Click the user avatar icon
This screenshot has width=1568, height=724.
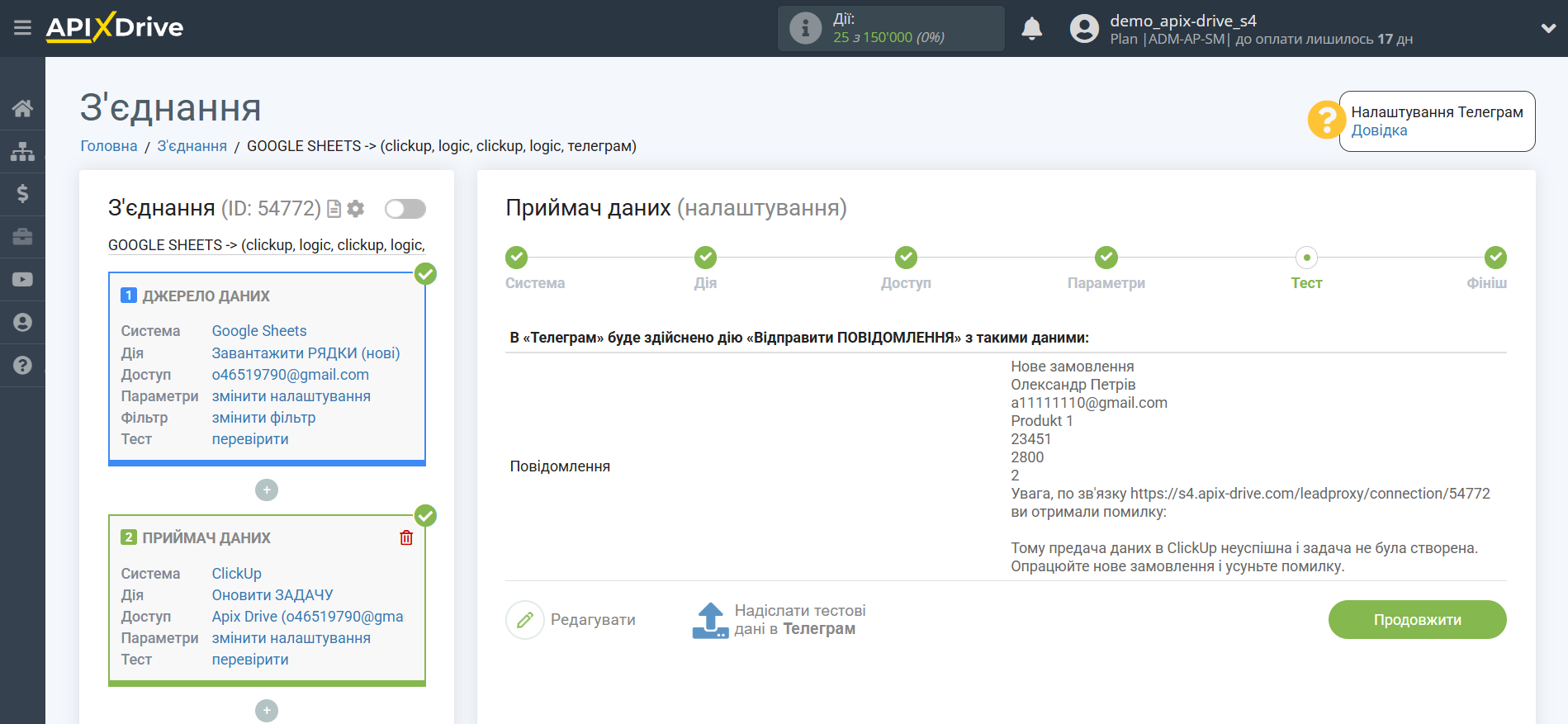click(x=1084, y=29)
